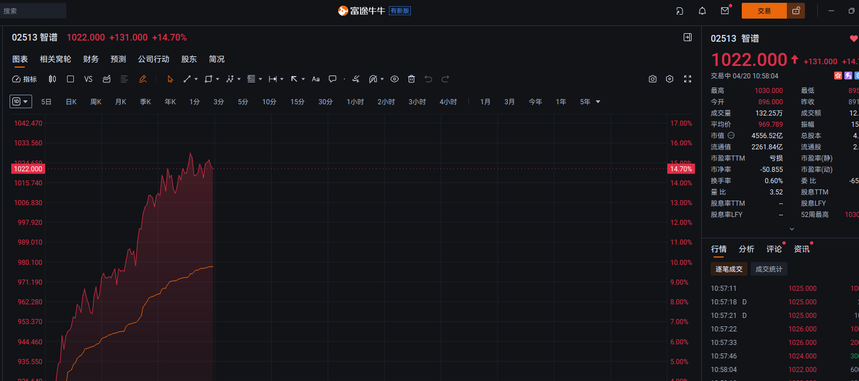Enter fullscreen chart mode

pos(688,79)
